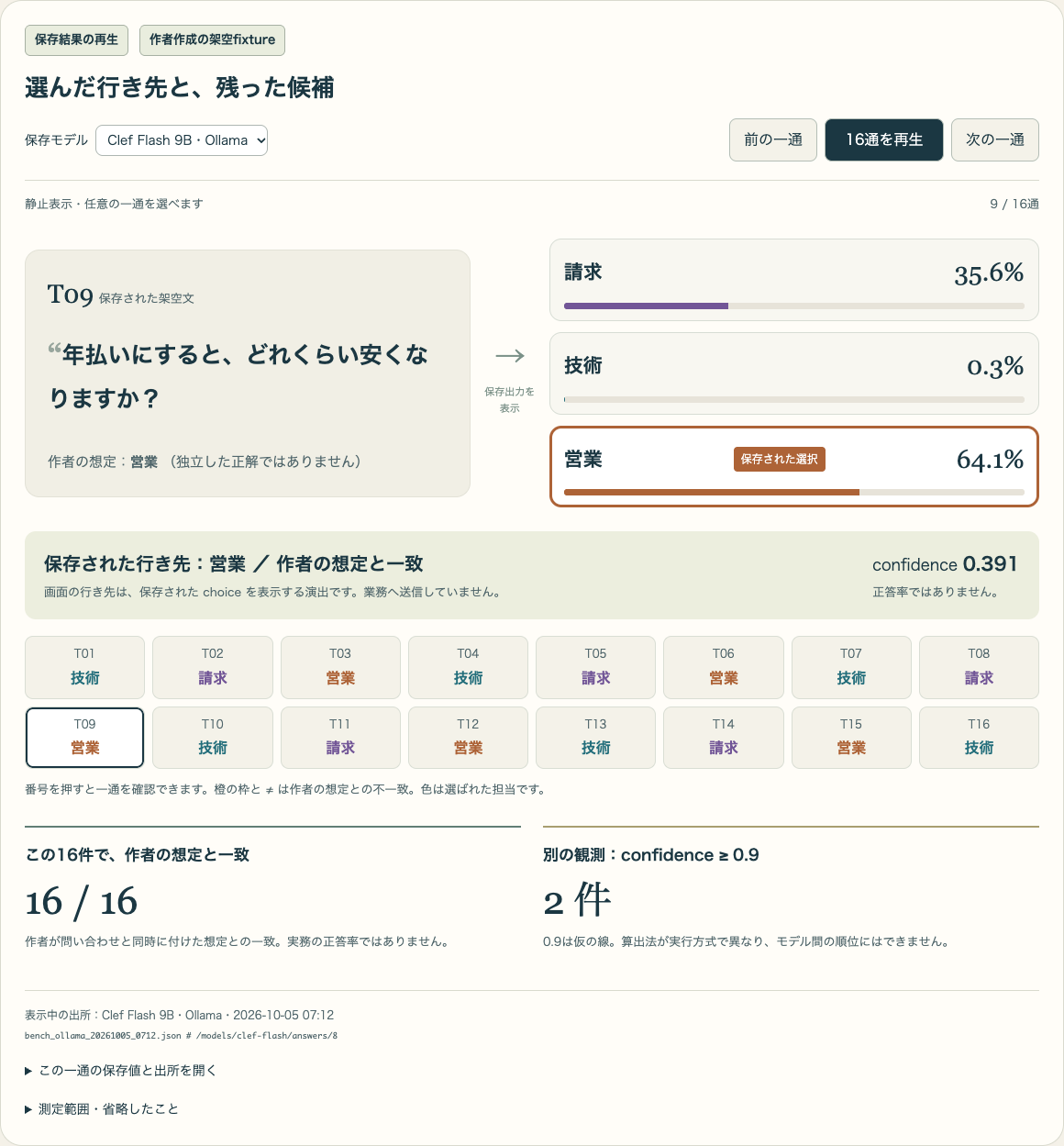Viewport: 1064px width, 1146px height.
Task: Open ticket T01 技術
Action: coord(84,667)
